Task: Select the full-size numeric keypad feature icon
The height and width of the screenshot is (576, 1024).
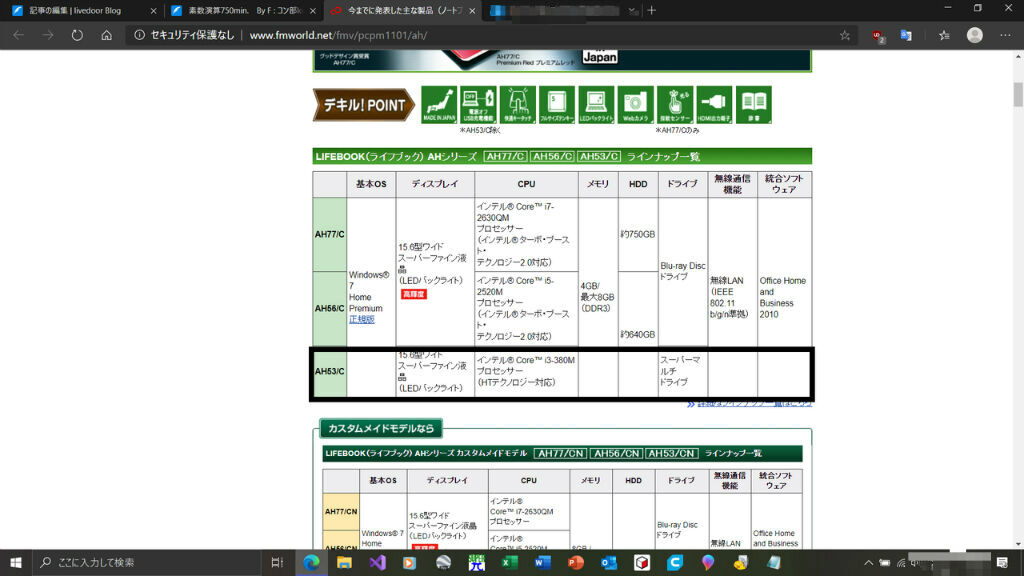Action: tap(557, 104)
